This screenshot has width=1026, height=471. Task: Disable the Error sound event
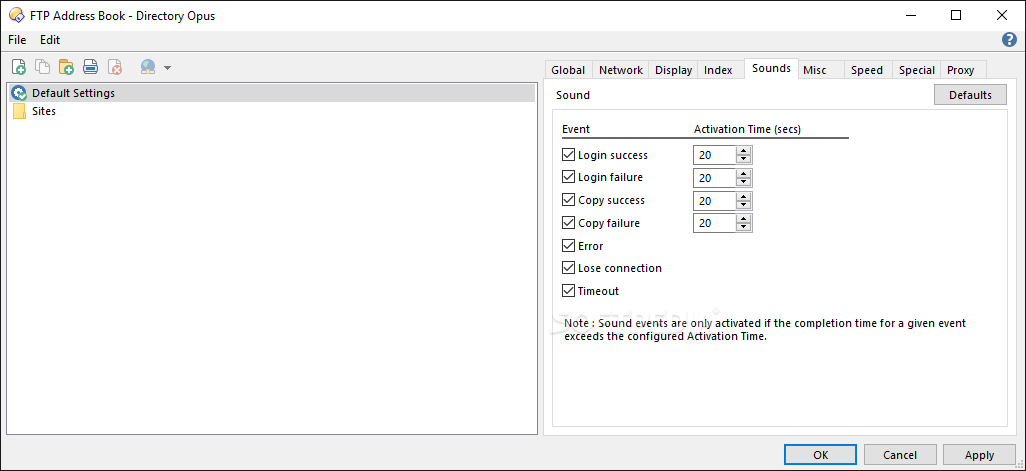pos(568,245)
